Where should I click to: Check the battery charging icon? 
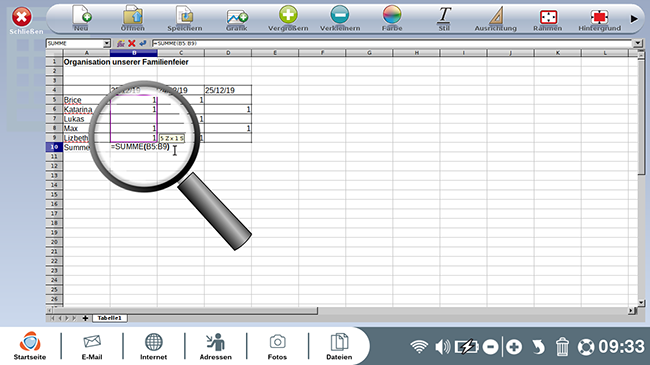click(x=466, y=347)
